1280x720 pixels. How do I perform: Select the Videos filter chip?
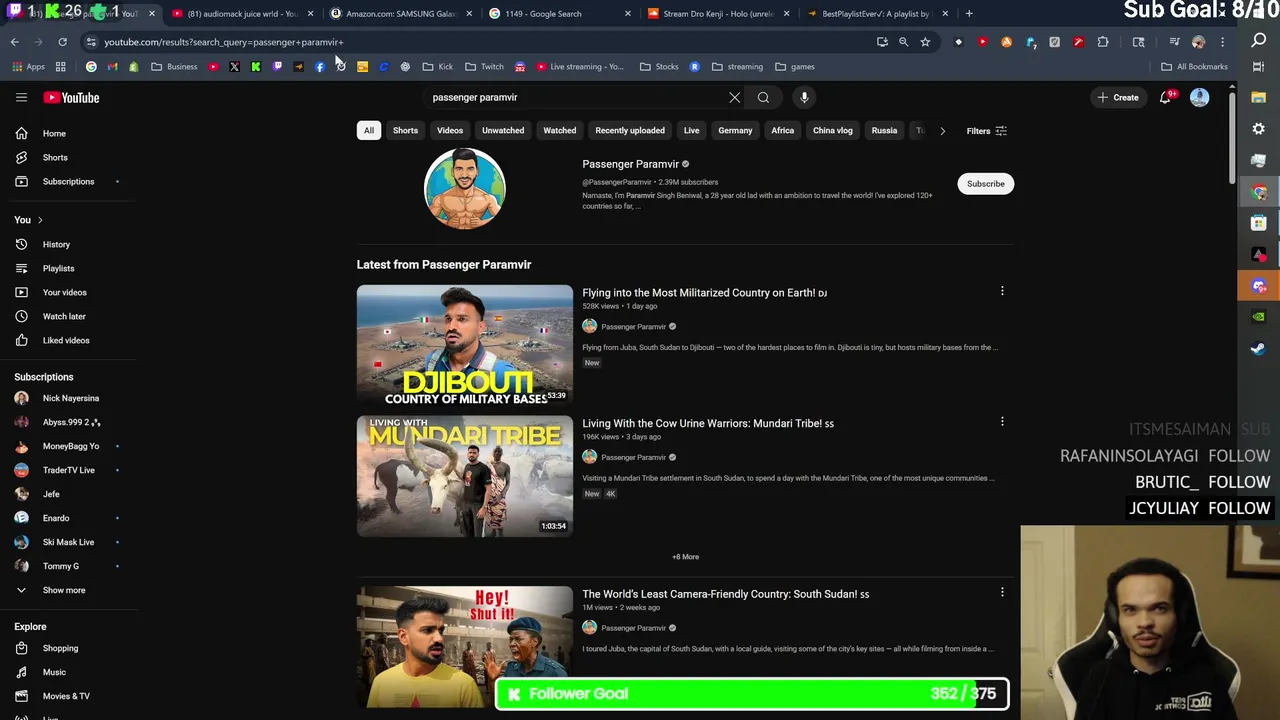tap(450, 130)
